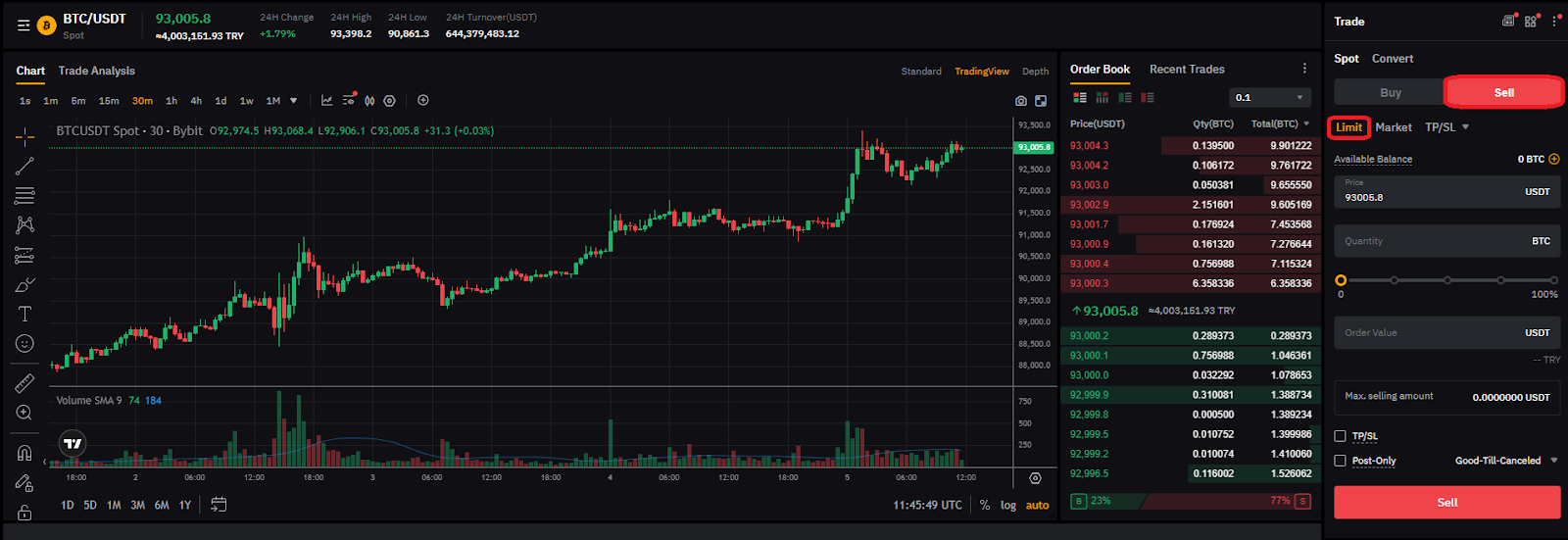The image size is (1568, 540).
Task: Select the text annotation tool
Action: [24, 314]
